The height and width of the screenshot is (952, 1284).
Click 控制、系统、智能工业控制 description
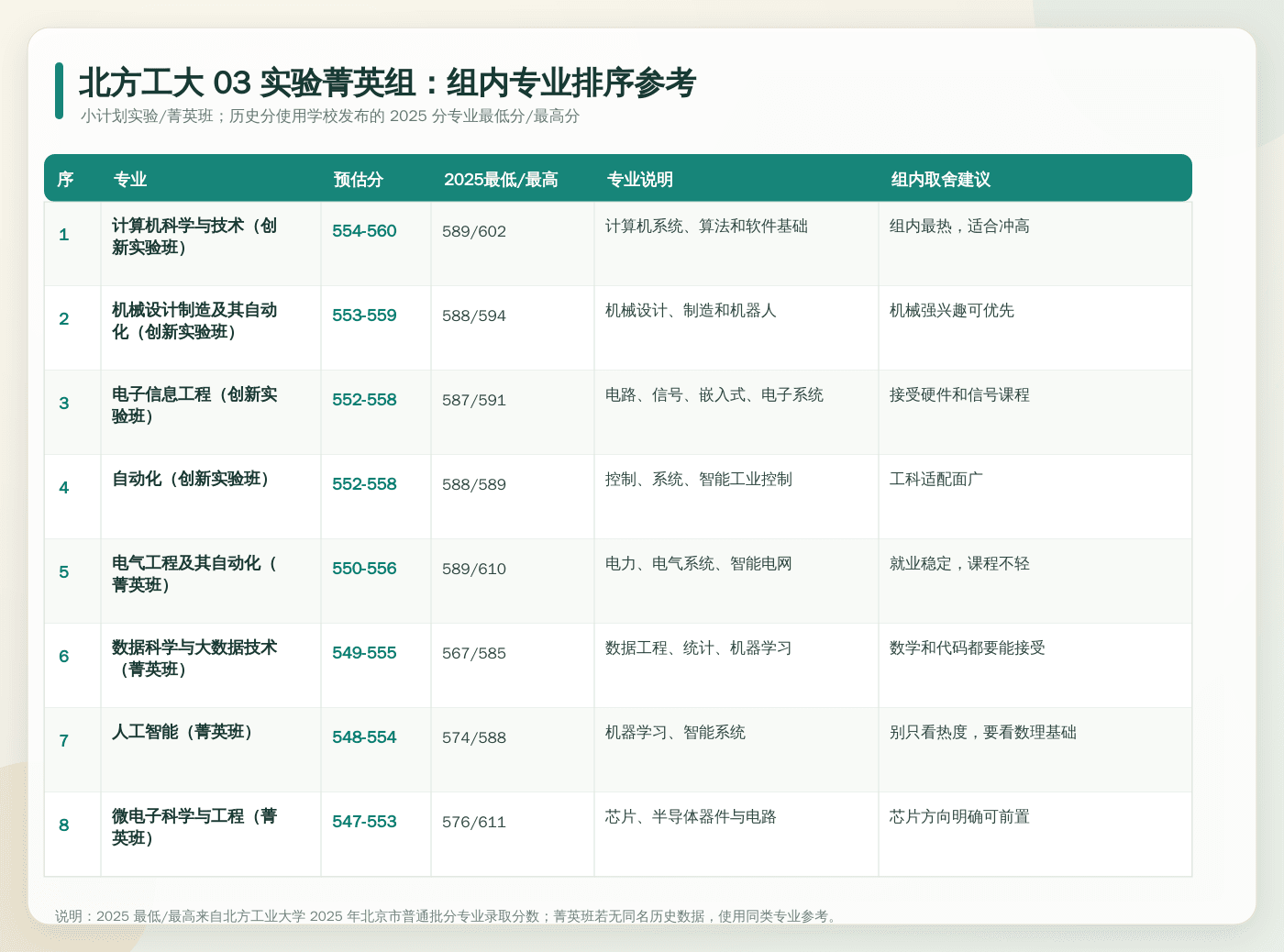click(699, 480)
